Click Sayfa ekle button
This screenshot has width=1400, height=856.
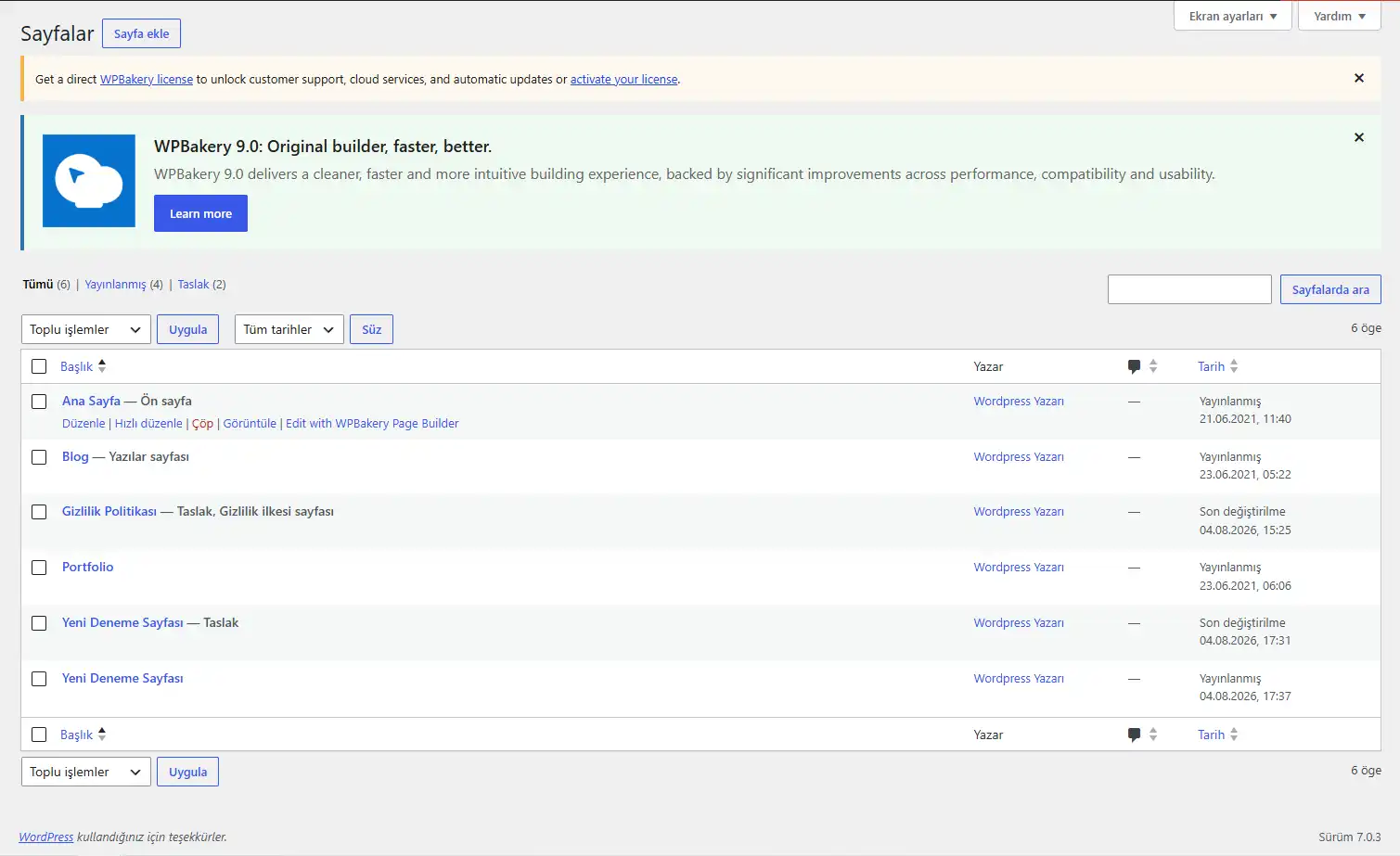pyautogui.click(x=141, y=33)
